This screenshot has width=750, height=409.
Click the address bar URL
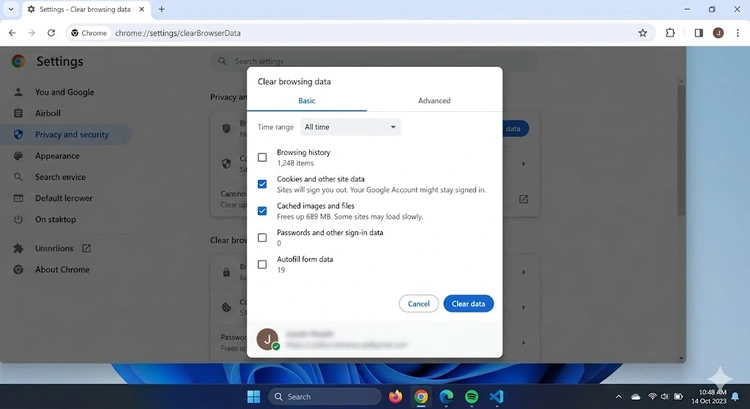pos(178,33)
